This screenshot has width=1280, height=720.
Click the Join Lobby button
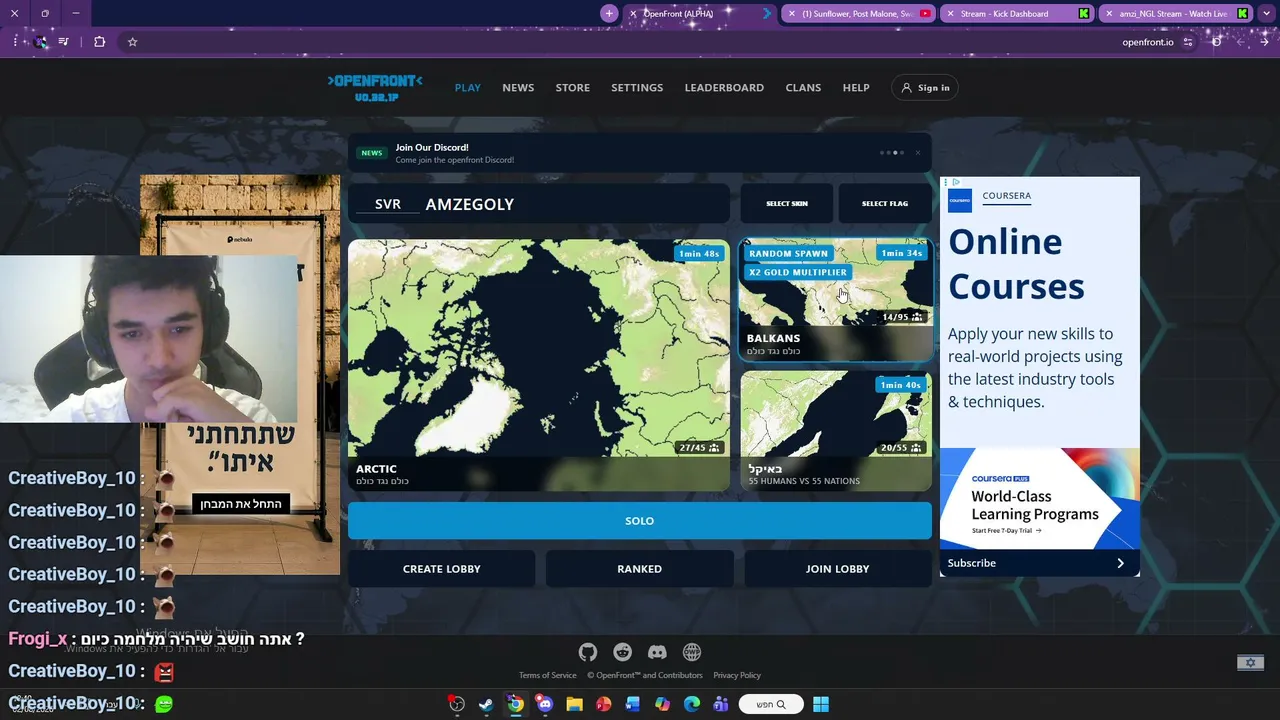click(x=838, y=569)
